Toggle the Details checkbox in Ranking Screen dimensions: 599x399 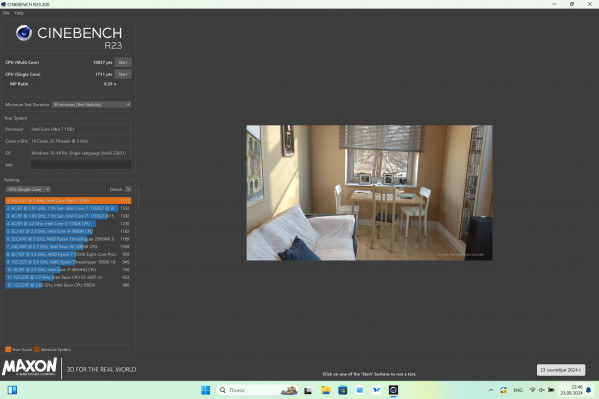128,189
